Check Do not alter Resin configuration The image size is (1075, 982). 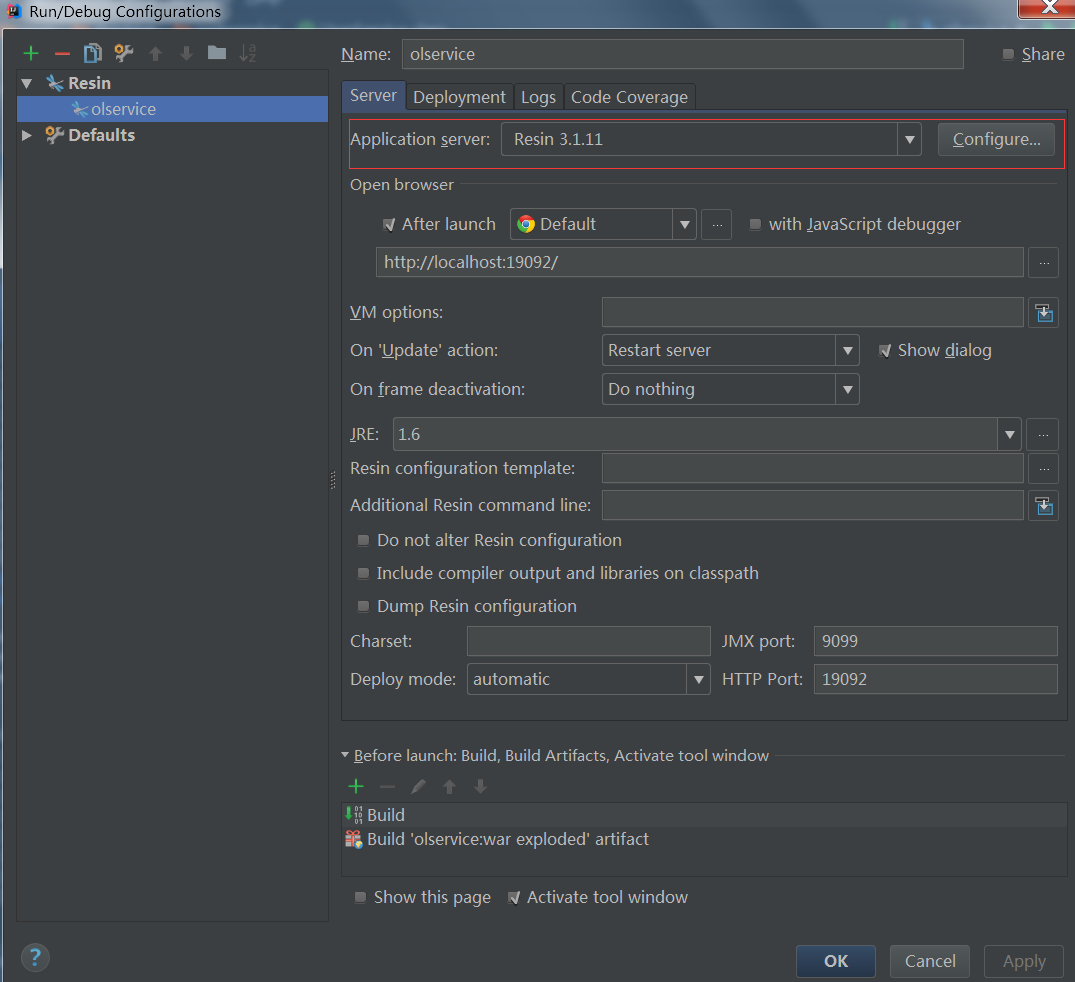click(x=363, y=540)
